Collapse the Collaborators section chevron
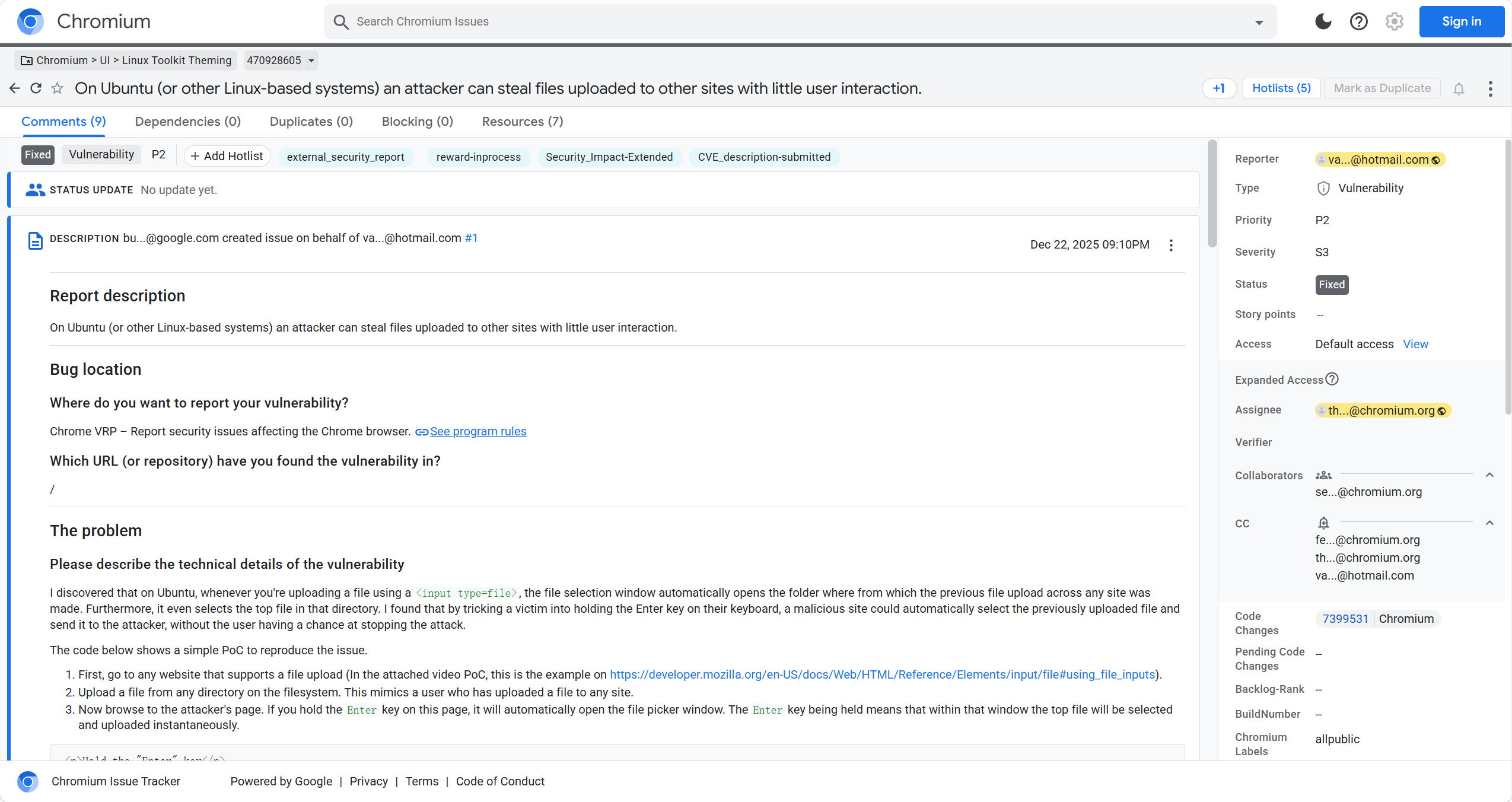The image size is (1512, 802). pos(1489,475)
